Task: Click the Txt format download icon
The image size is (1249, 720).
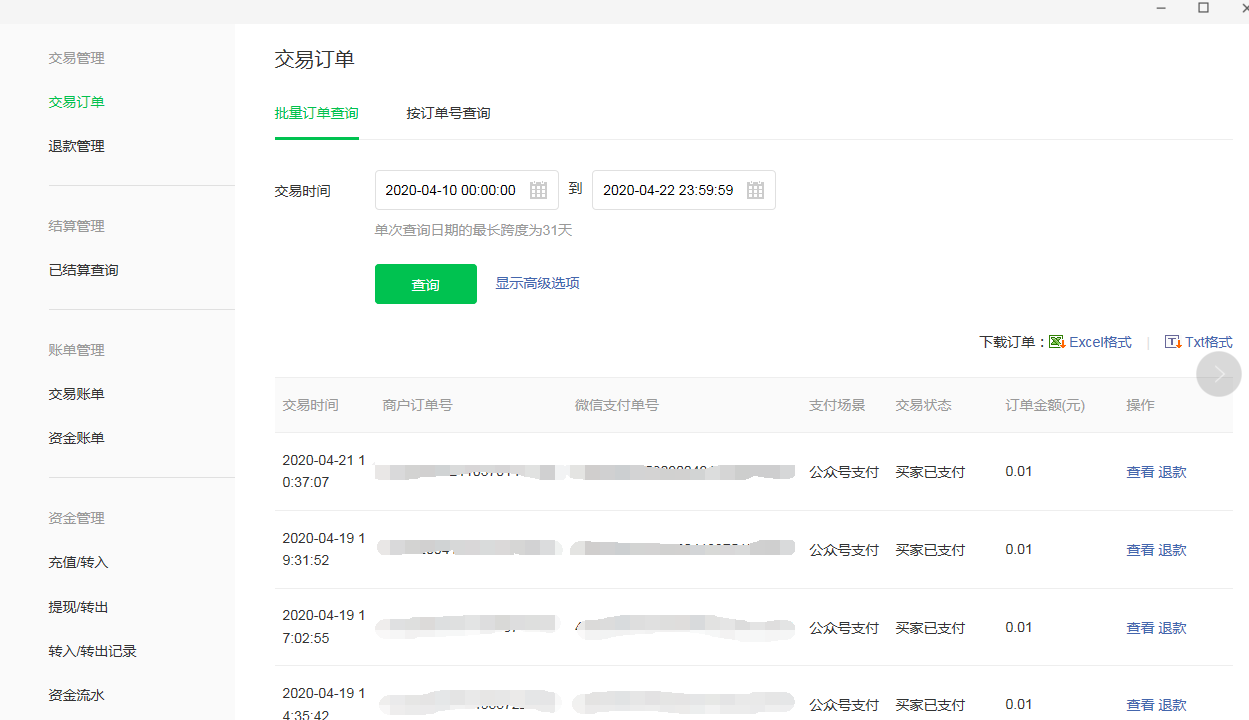Action: click(1173, 342)
